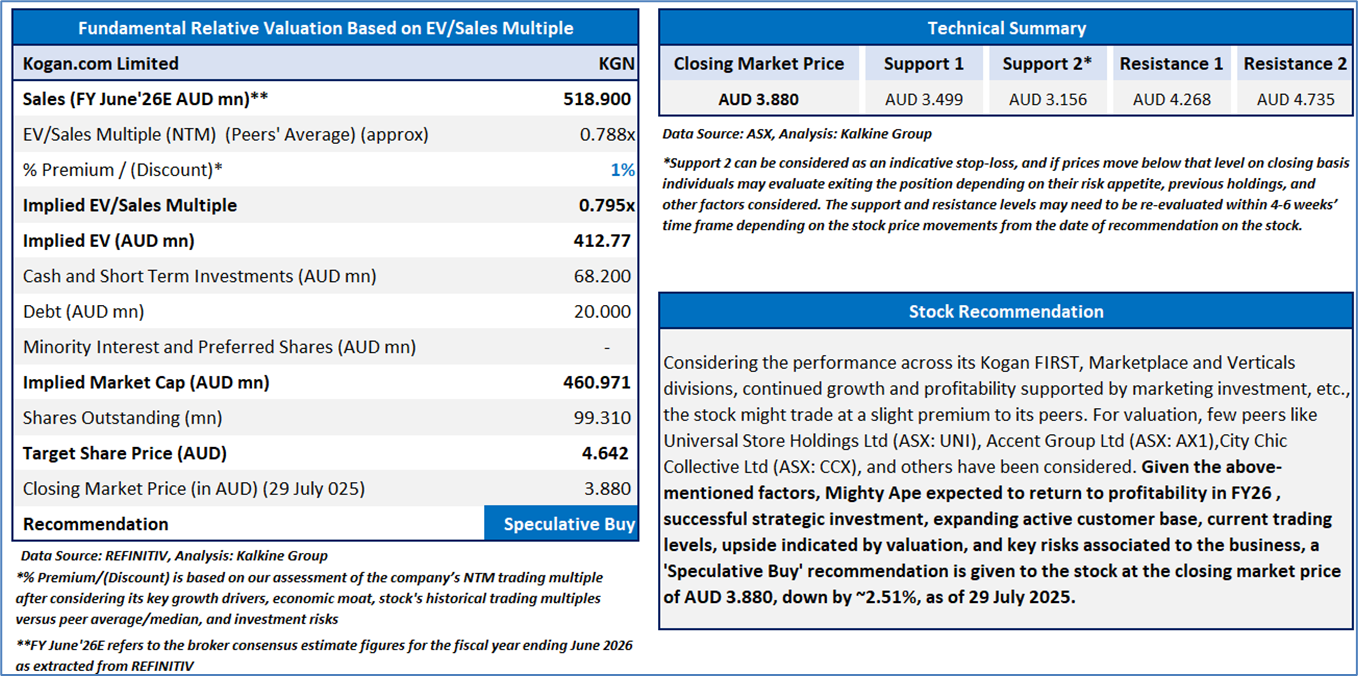The height and width of the screenshot is (676, 1358).
Task: Click the Cash and Short Term Investments label
Action: 200,276
